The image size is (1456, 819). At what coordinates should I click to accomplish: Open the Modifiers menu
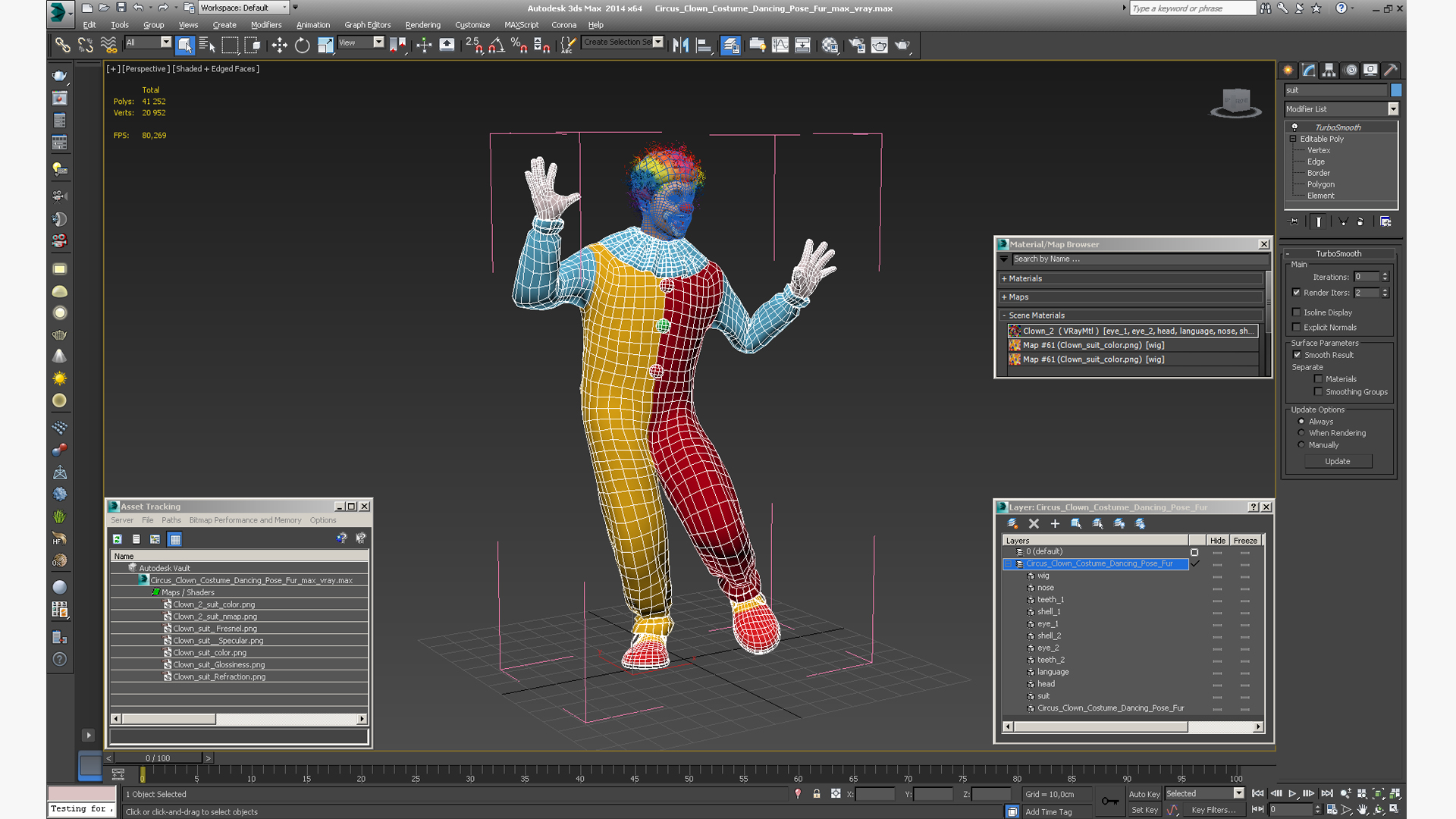(x=265, y=25)
